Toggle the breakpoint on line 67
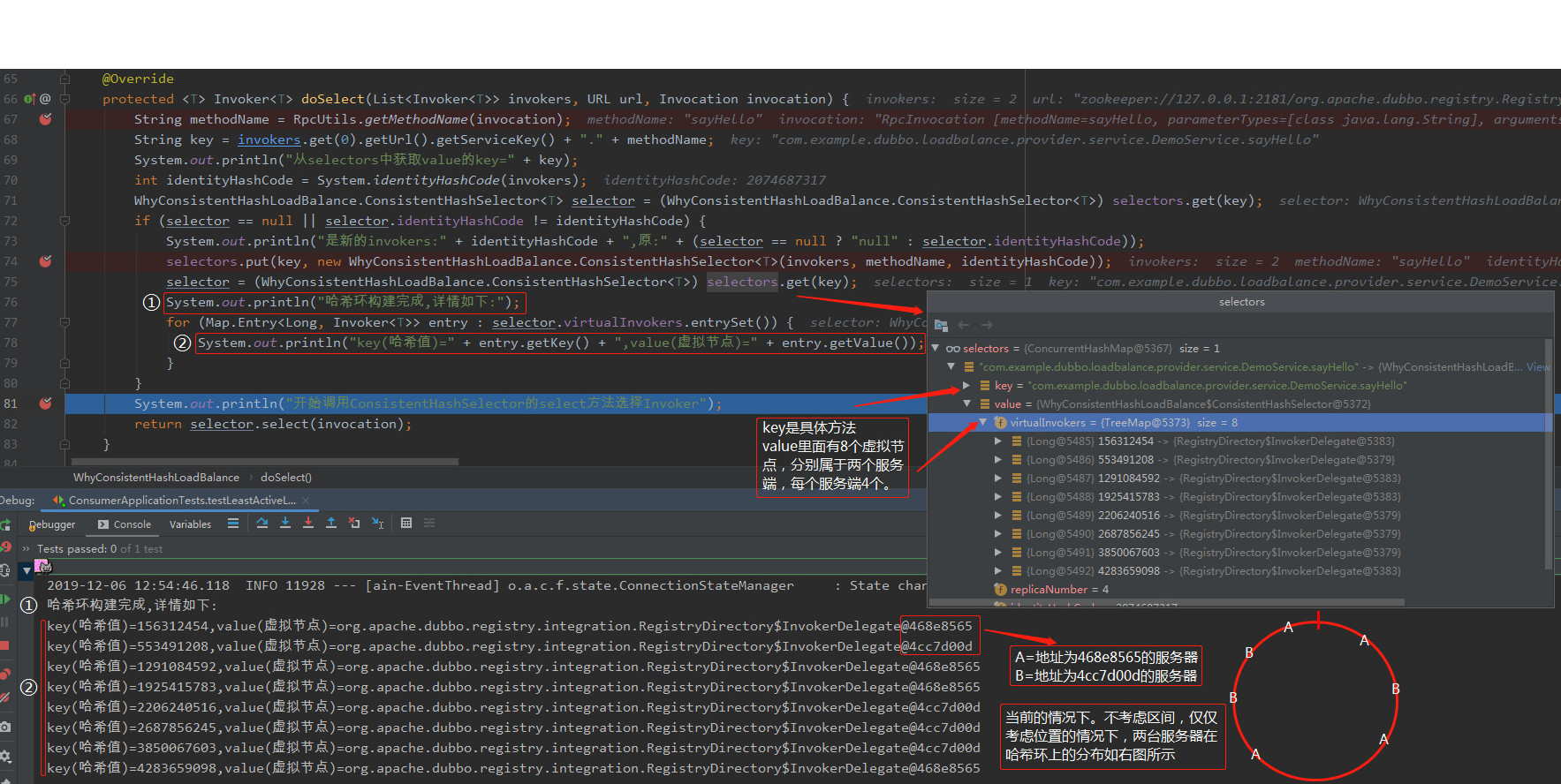 45,119
